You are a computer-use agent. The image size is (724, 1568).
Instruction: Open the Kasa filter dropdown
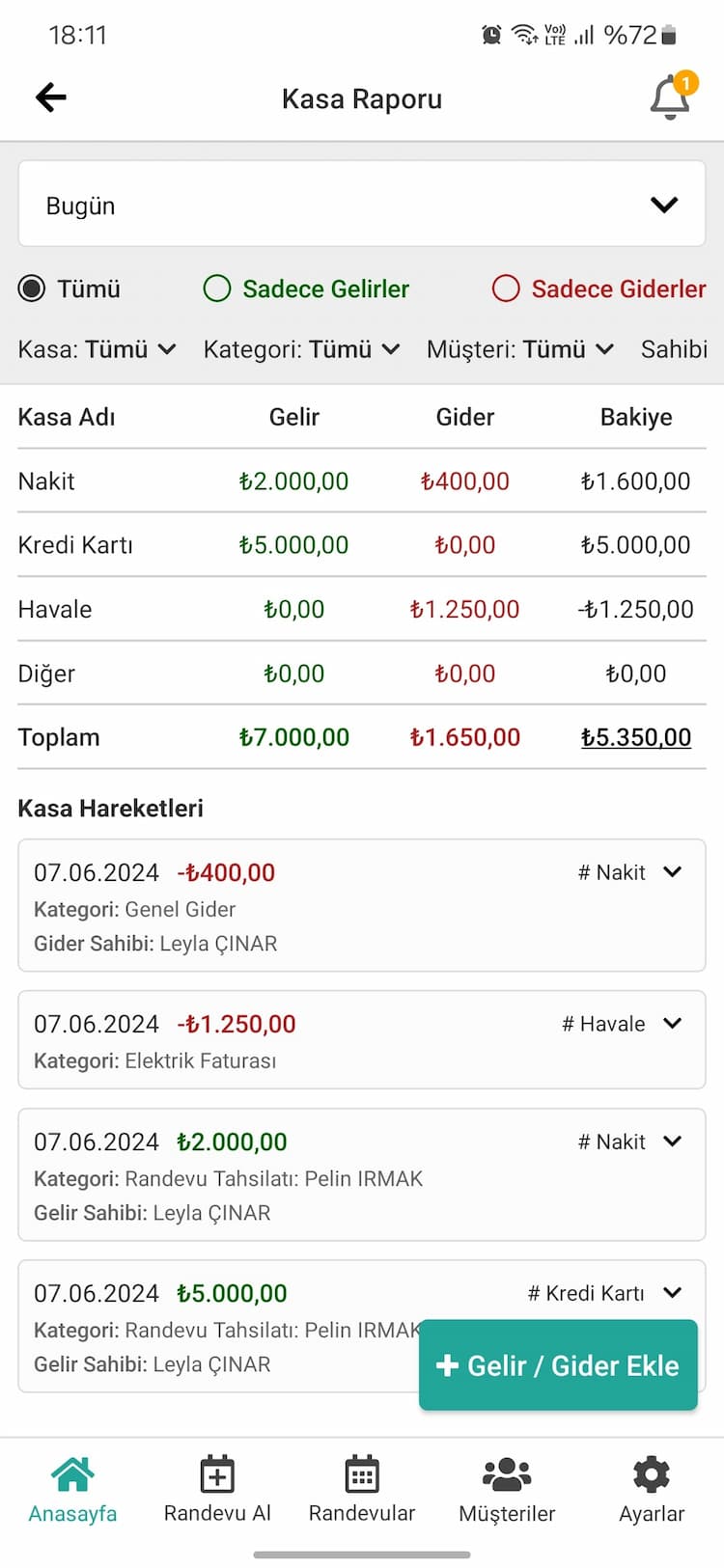pyautogui.click(x=97, y=349)
